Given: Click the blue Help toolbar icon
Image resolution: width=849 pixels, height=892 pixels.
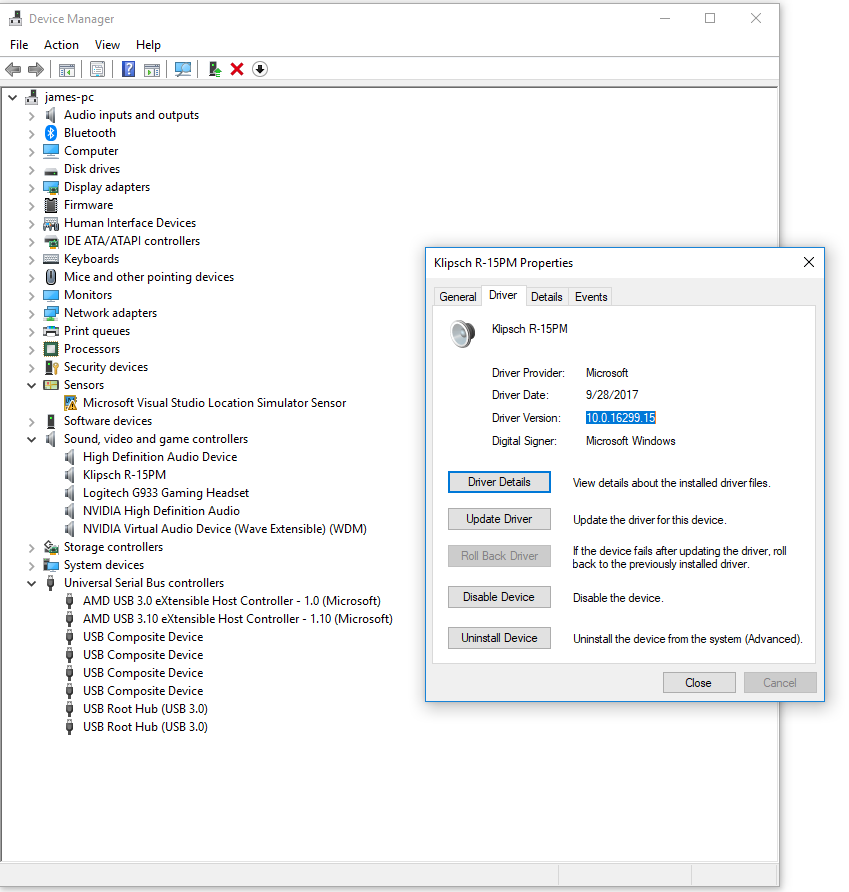Looking at the screenshot, I should (129, 69).
